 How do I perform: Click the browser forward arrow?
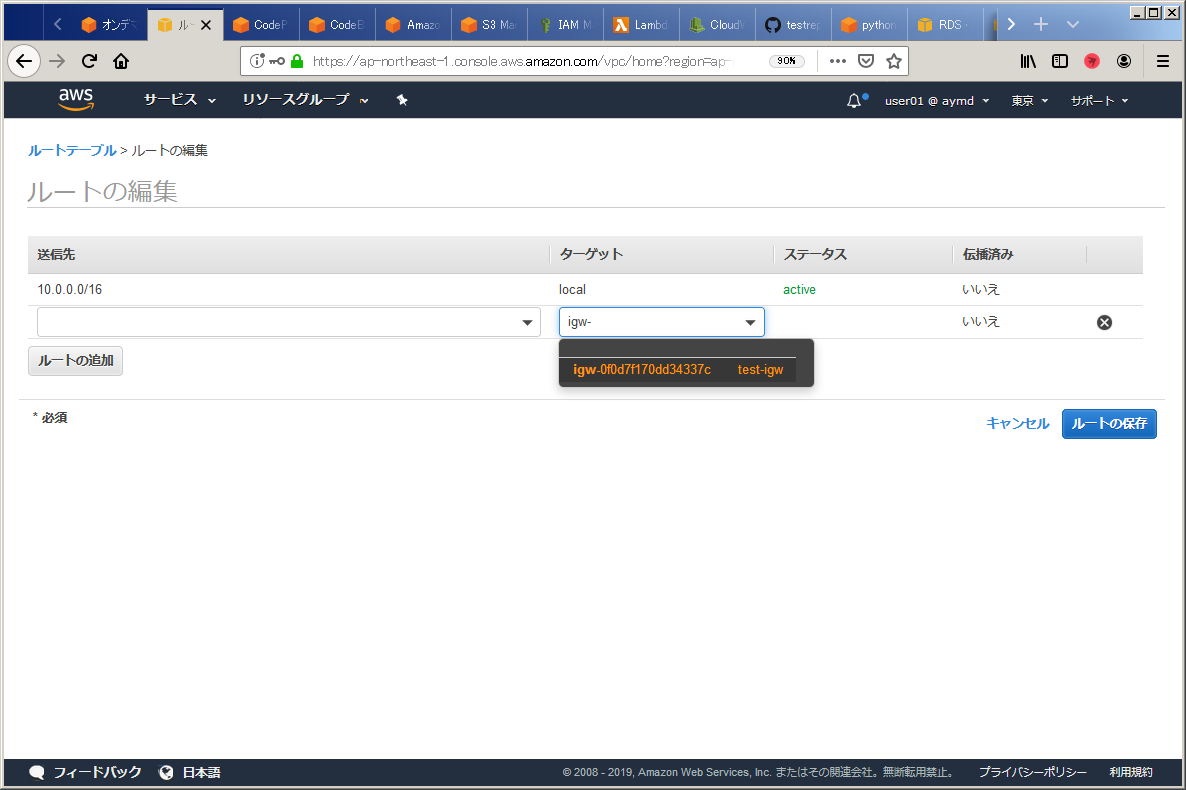click(x=57, y=61)
